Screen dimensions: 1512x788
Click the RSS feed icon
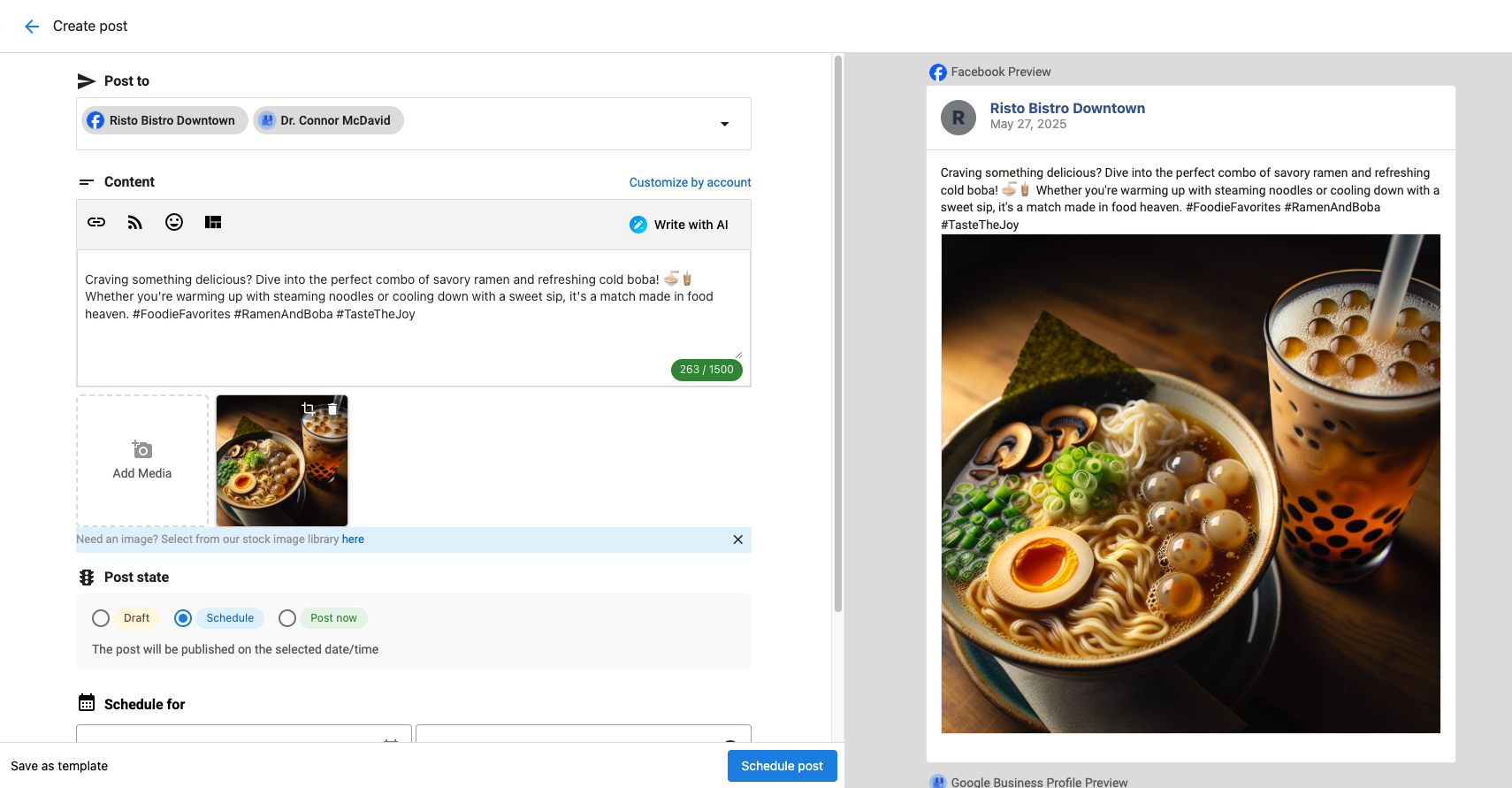coord(134,222)
